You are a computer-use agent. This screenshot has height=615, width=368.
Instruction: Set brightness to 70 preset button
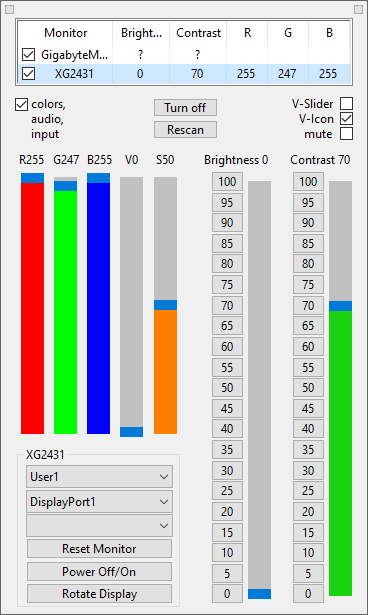tap(227, 305)
